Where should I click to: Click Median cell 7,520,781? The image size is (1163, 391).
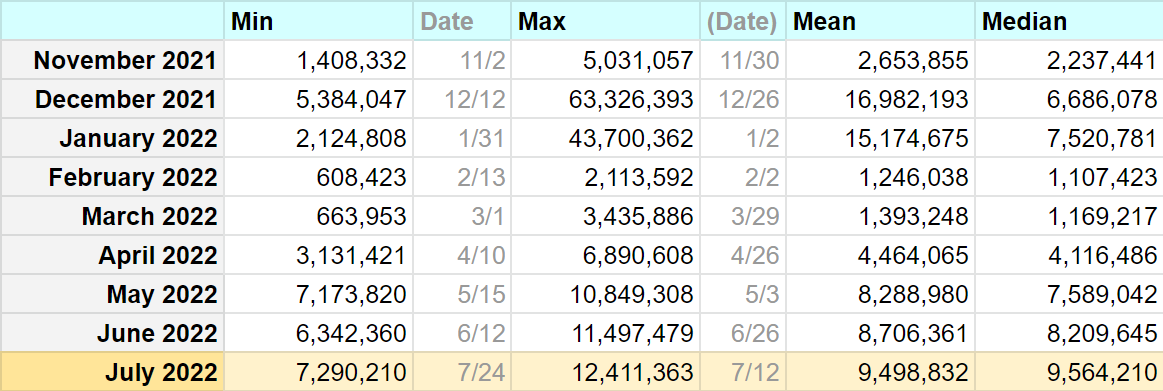(1069, 138)
